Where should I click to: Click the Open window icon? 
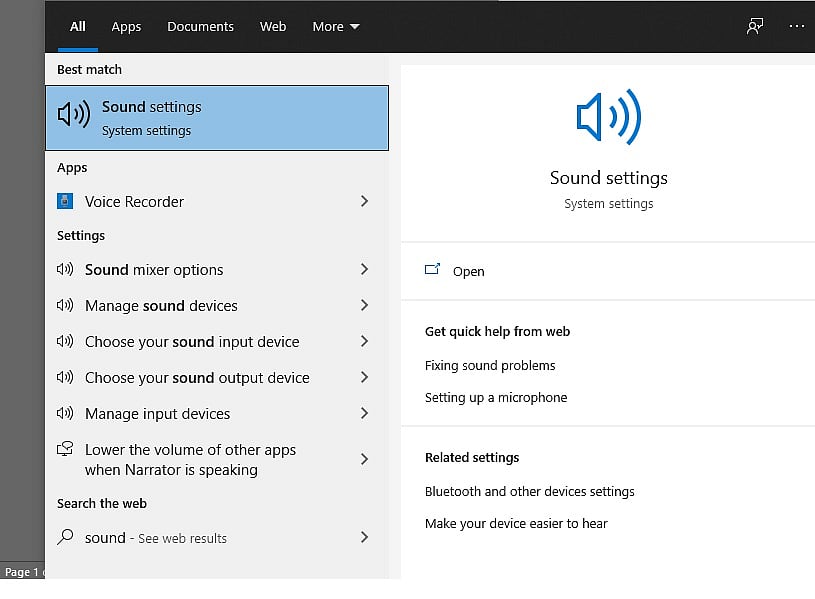click(432, 269)
